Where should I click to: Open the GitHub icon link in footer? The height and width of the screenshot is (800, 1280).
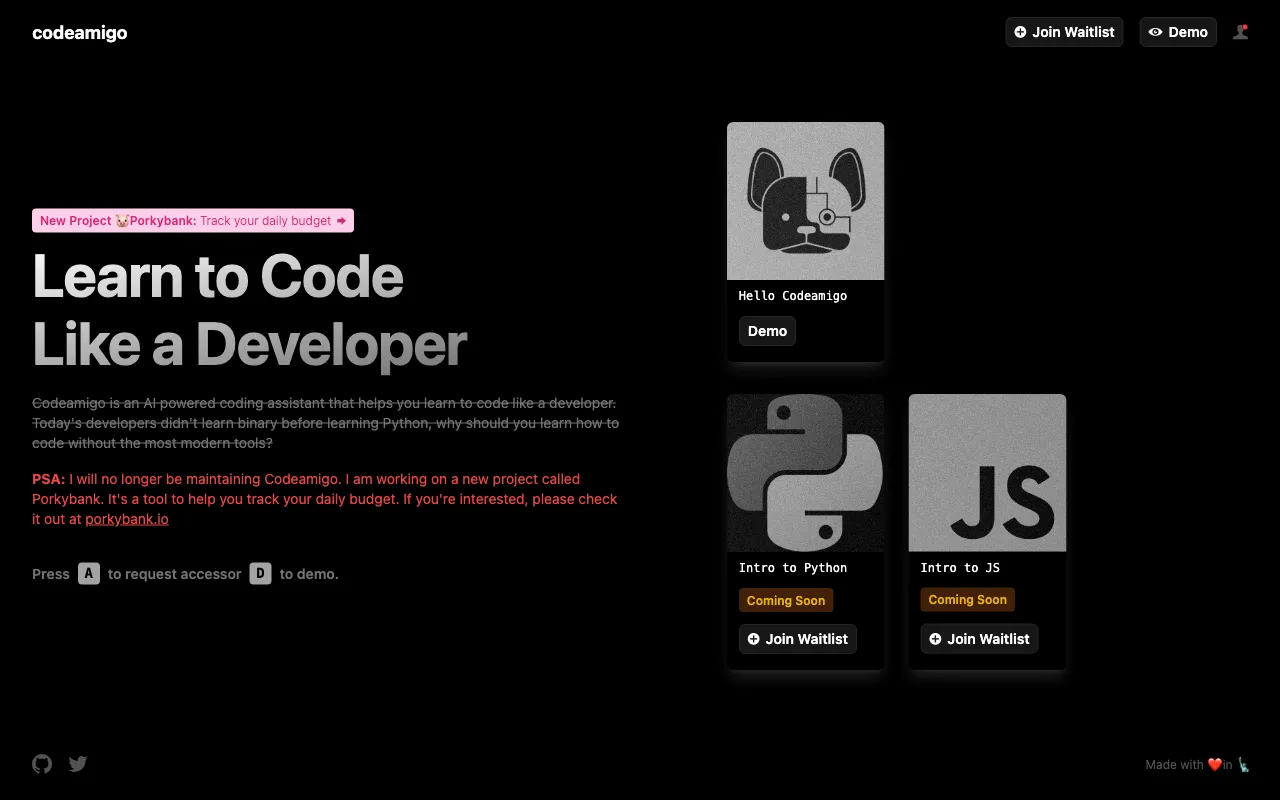[42, 764]
